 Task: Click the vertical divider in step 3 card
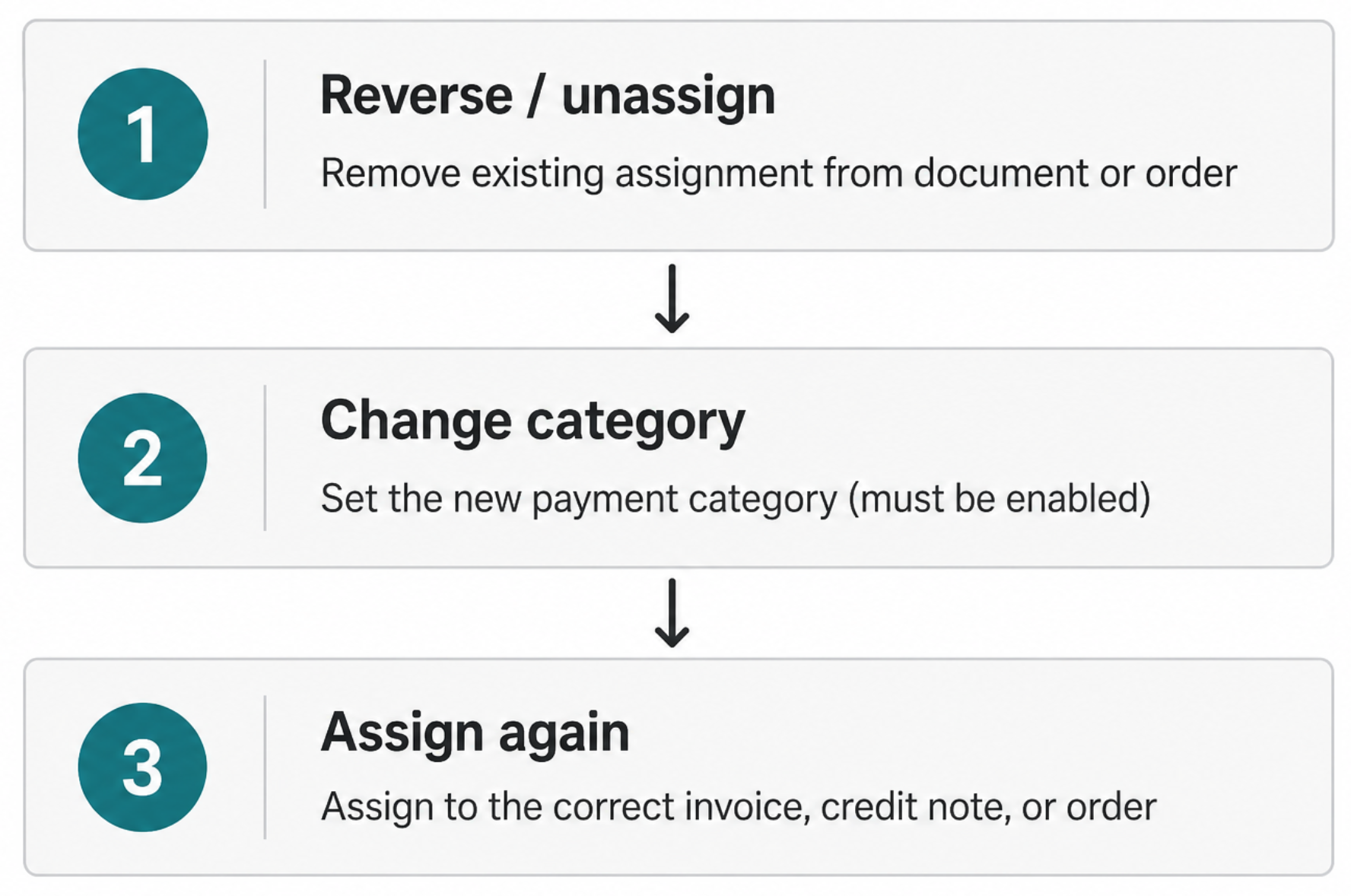265,767
